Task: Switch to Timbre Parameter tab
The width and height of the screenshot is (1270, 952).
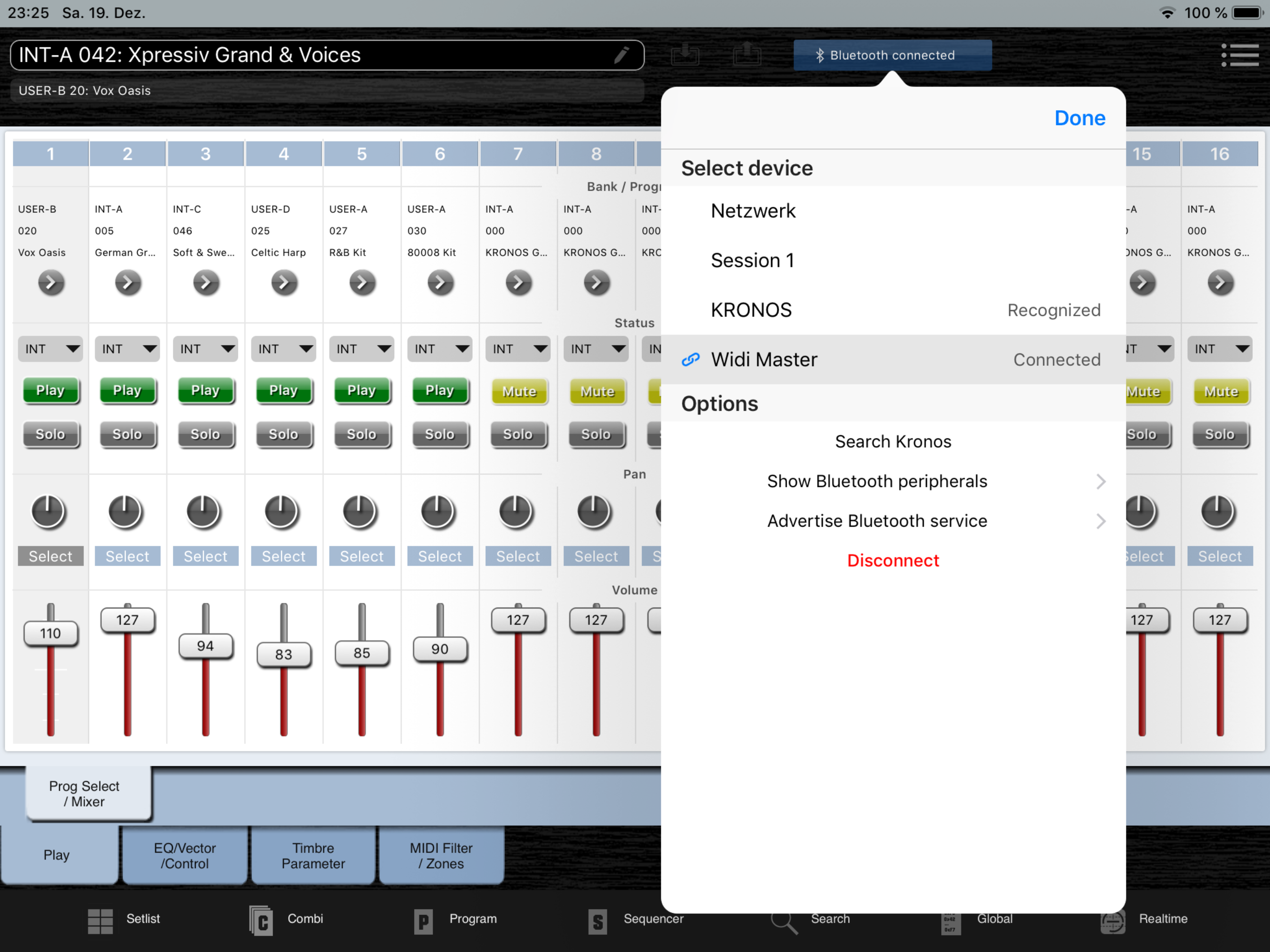Action: (x=313, y=855)
